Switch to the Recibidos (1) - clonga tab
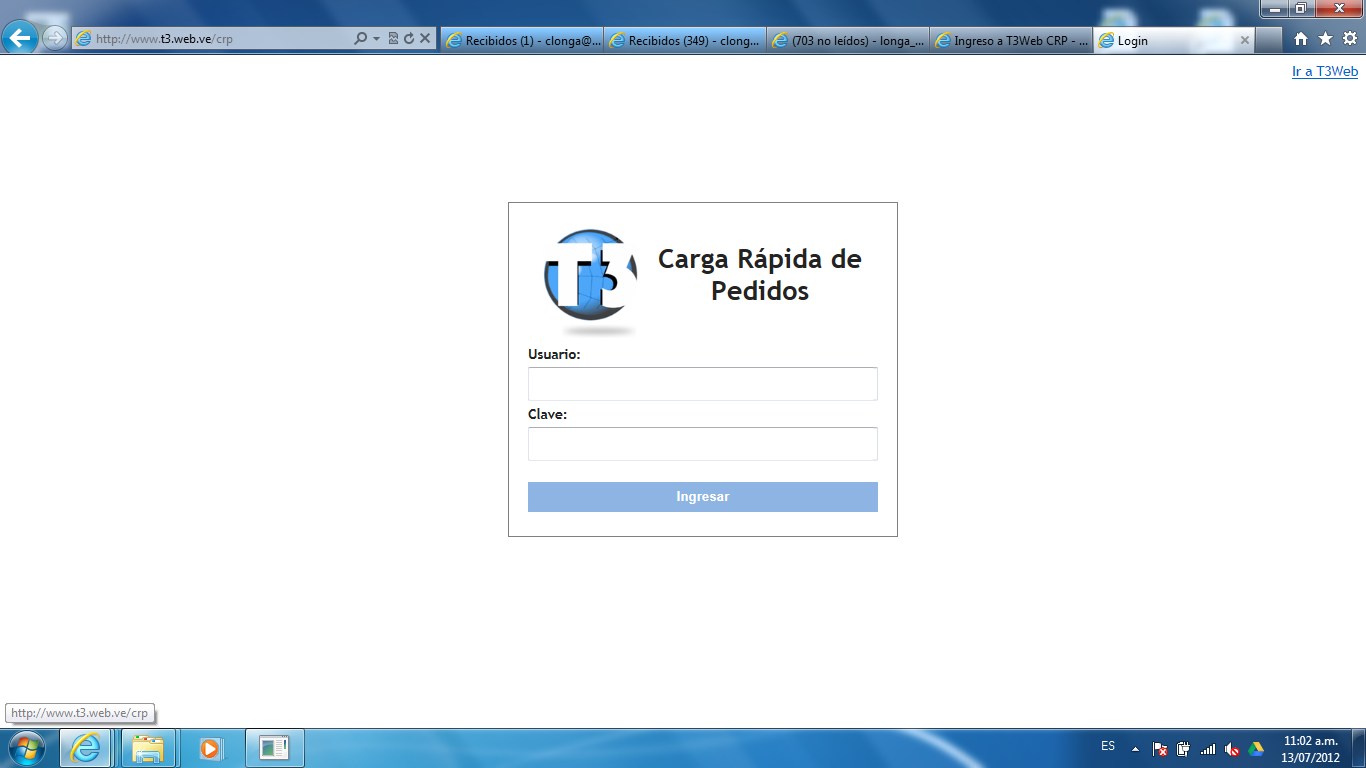Viewport: 1366px width, 768px height. [522, 40]
